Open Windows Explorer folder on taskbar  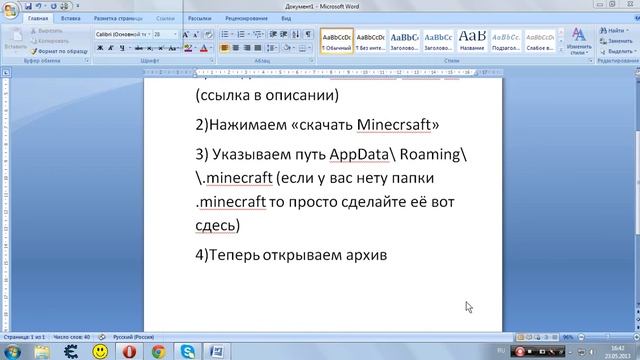[x=42, y=351]
